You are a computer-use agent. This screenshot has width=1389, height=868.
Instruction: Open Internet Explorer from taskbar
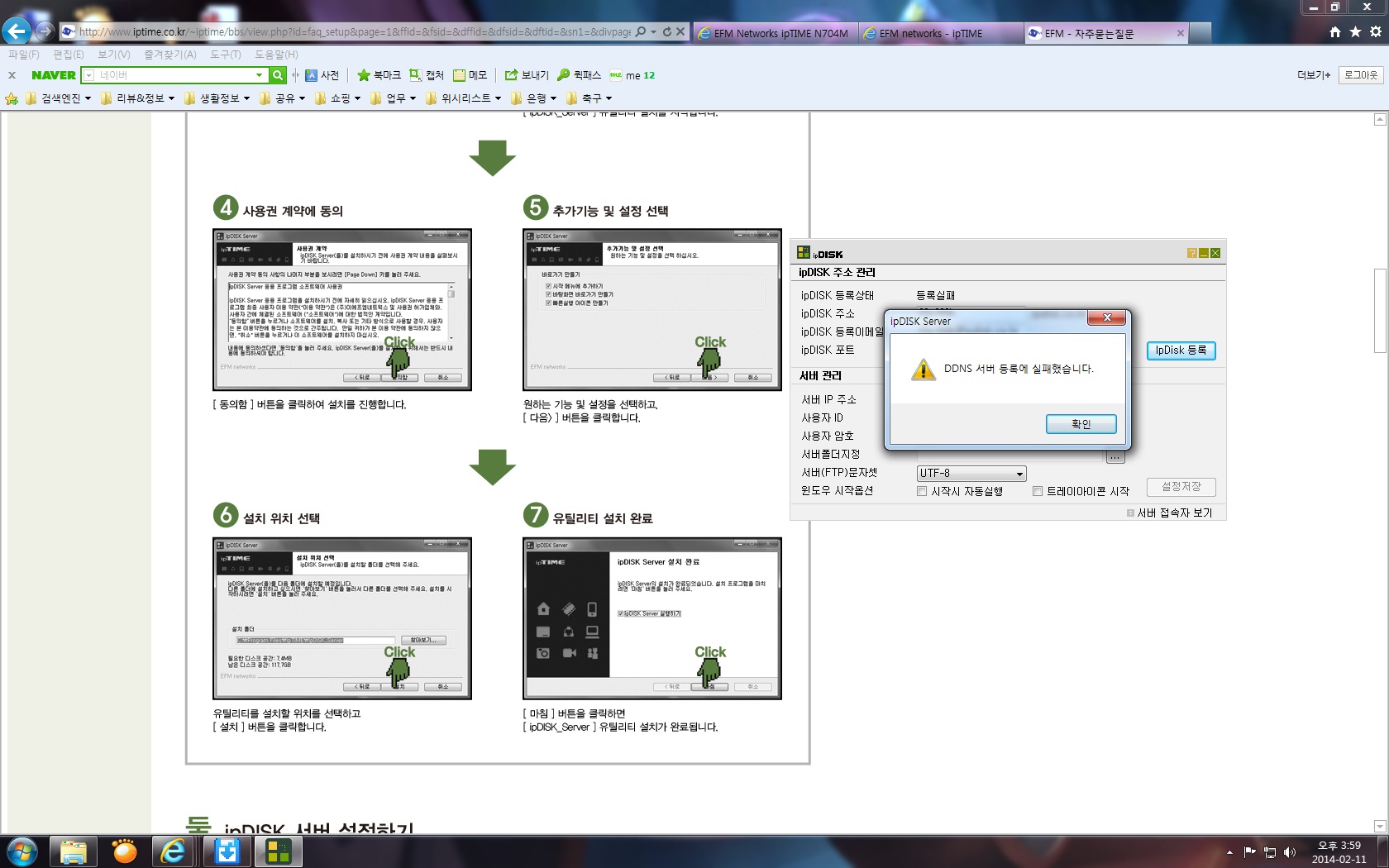(x=173, y=851)
